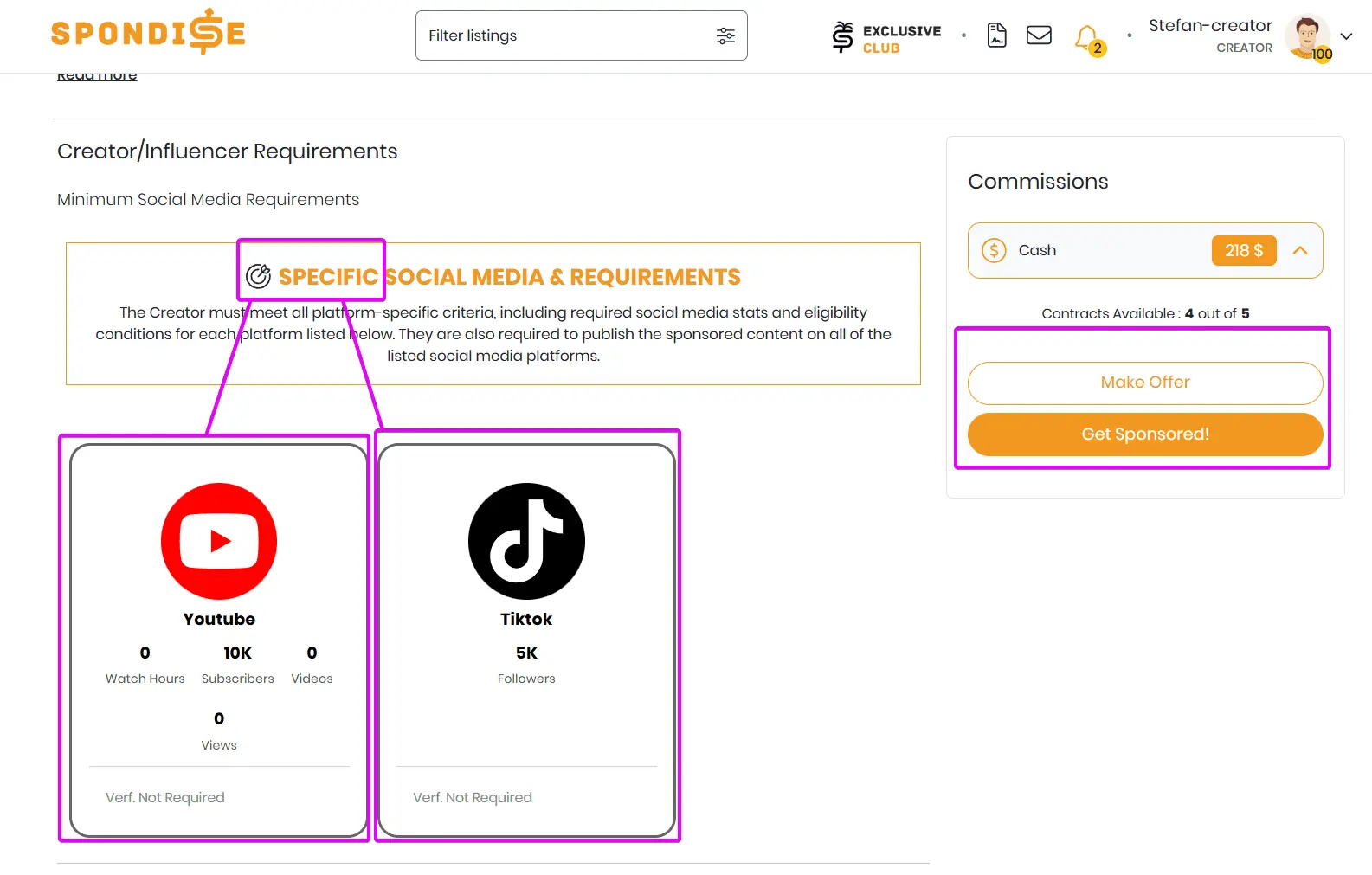Open the messages envelope icon

[1039, 35]
